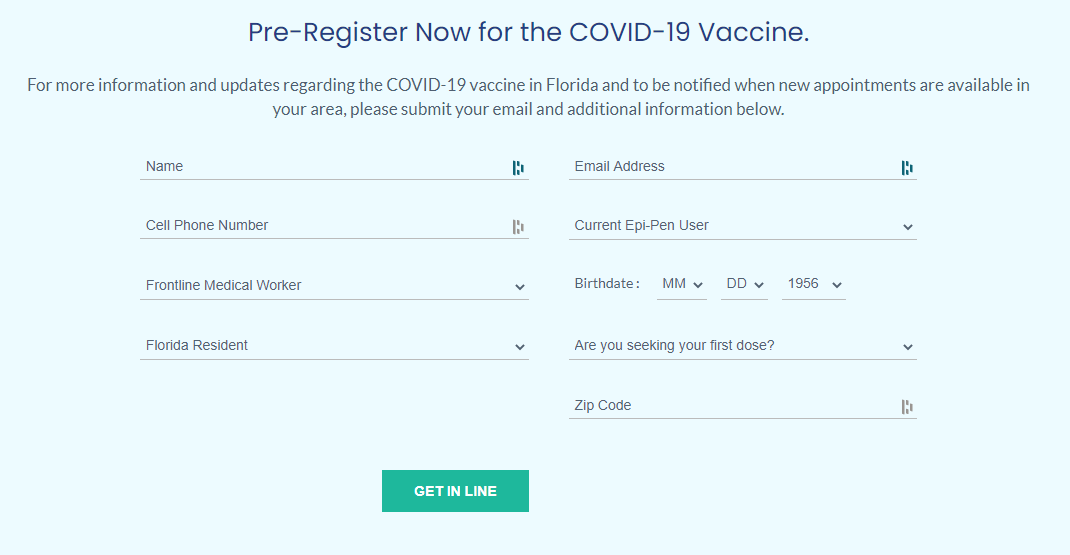Open the Current Epi-Pen User dropdown
Image resolution: width=1070 pixels, height=555 pixels.
coord(742,226)
